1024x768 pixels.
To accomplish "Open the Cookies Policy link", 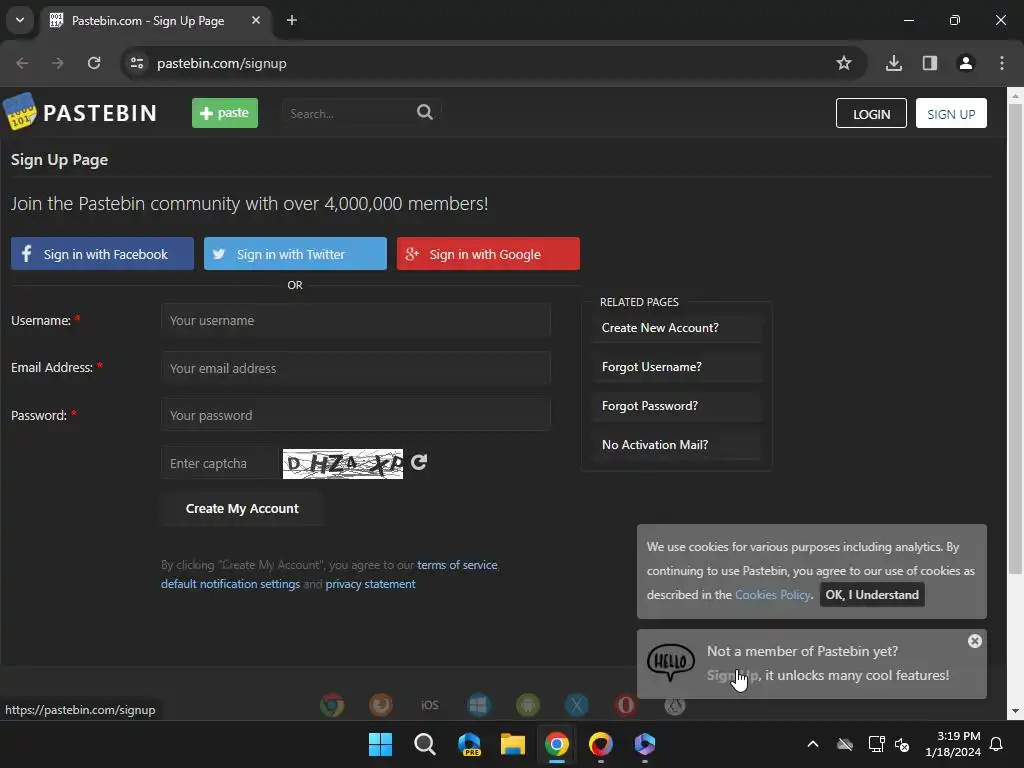I will coord(773,595).
